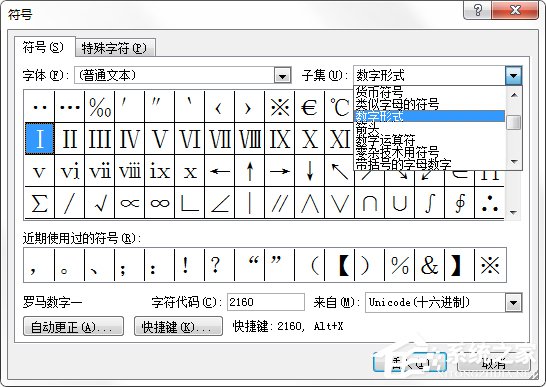Pick the contour integral ∮ symbol
546x387 pixels.
[459, 203]
